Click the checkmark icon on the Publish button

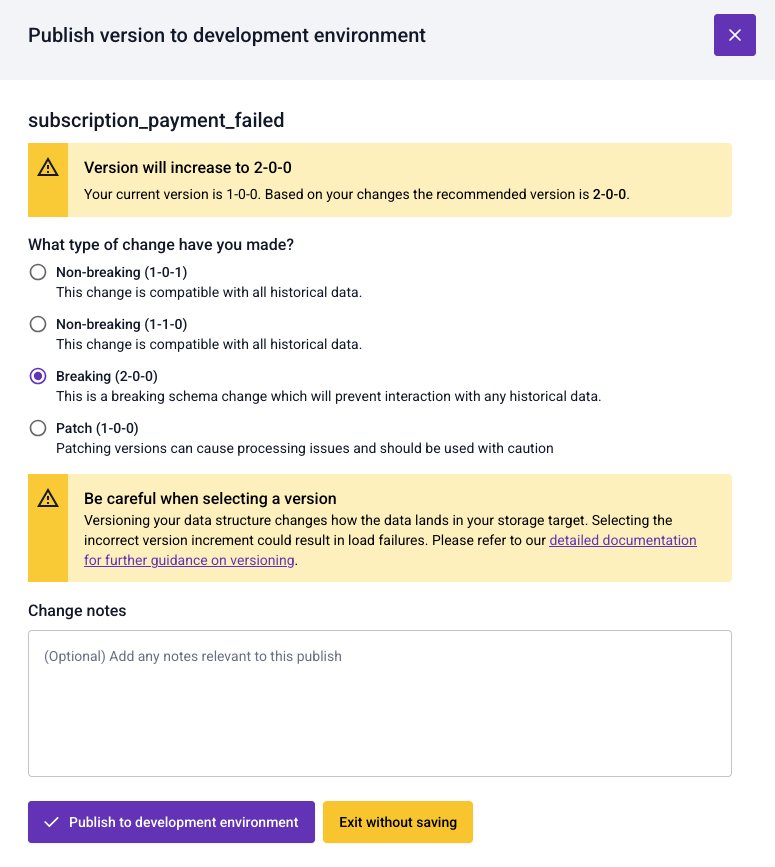[52, 822]
